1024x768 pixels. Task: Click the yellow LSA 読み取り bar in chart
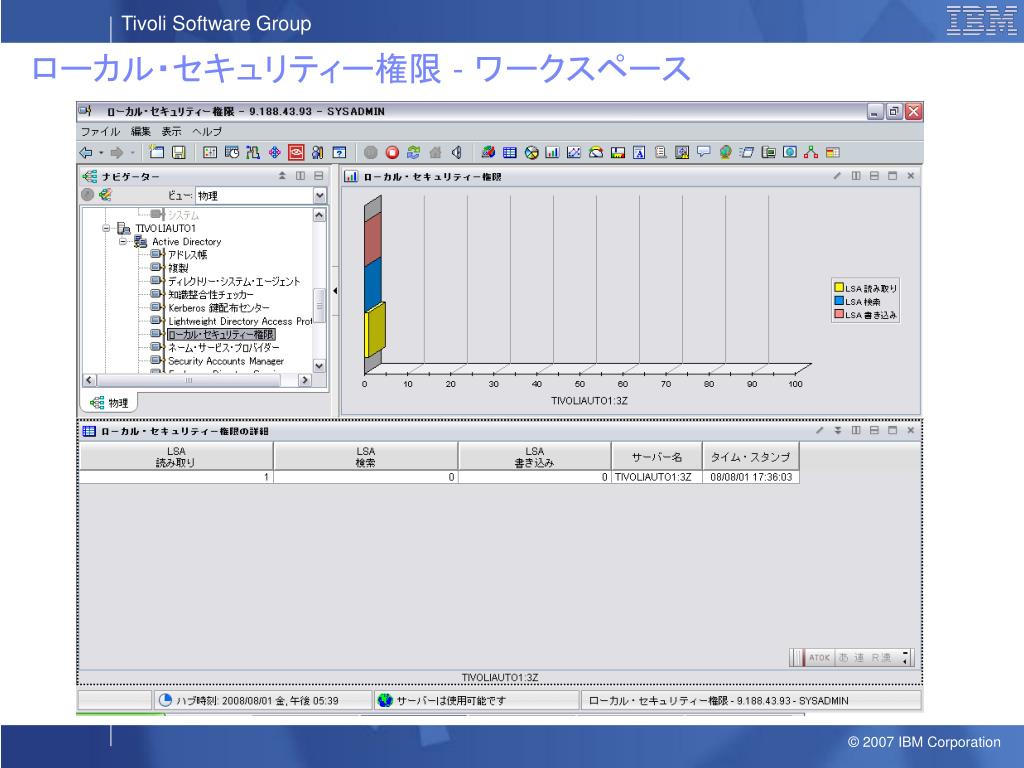[x=375, y=330]
